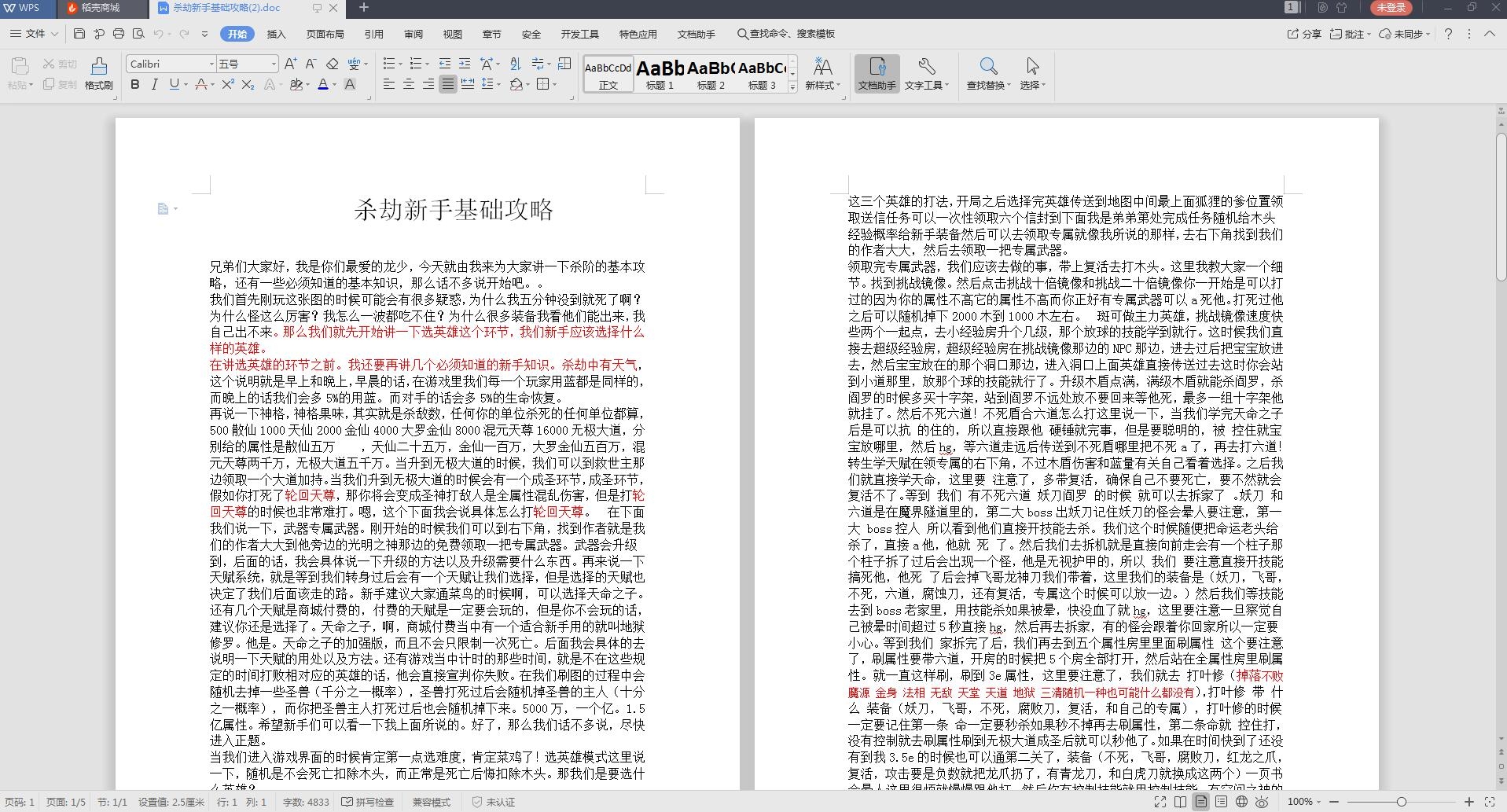This screenshot has width=1507, height=812.
Task: Decrease font size with A- icon
Action: (311, 64)
